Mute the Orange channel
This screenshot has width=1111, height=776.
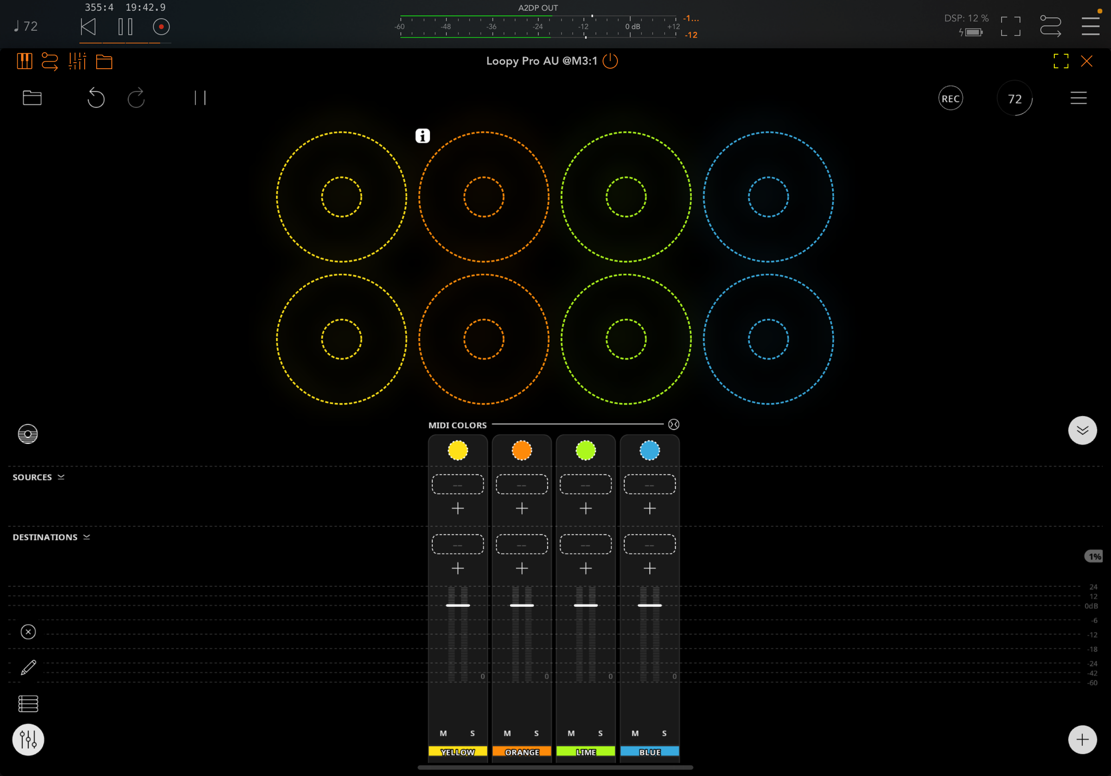coord(507,733)
